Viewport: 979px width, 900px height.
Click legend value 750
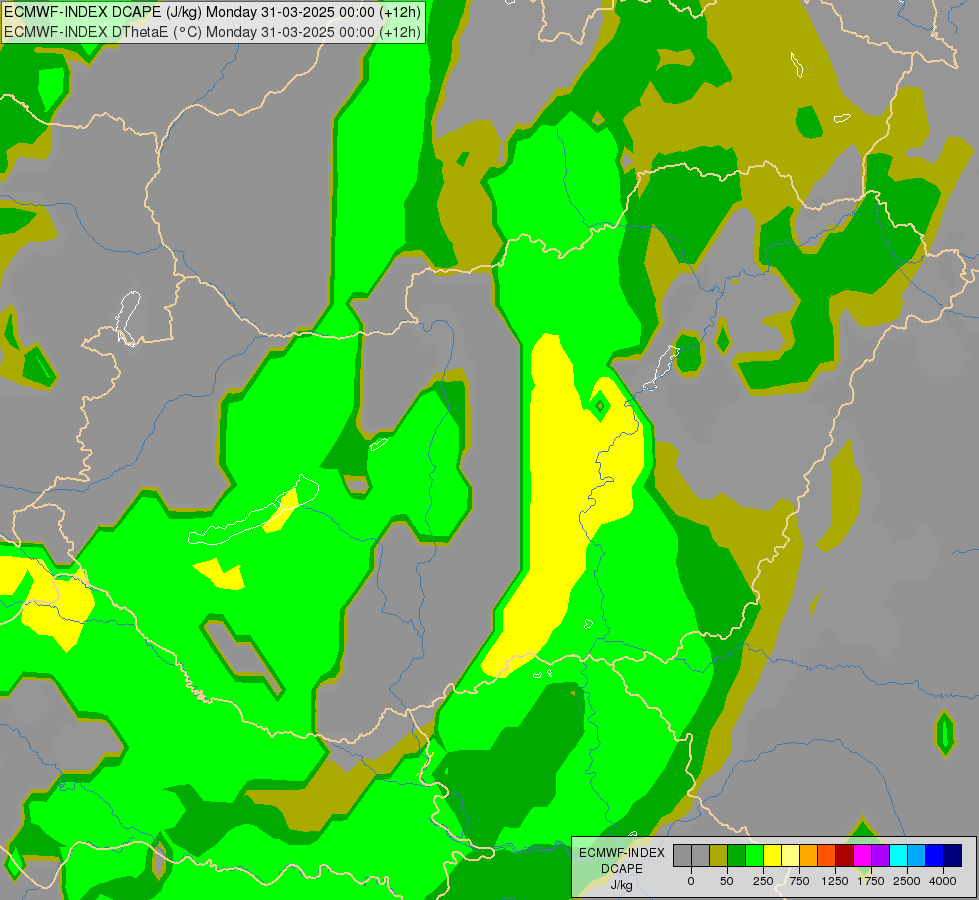coord(799,881)
